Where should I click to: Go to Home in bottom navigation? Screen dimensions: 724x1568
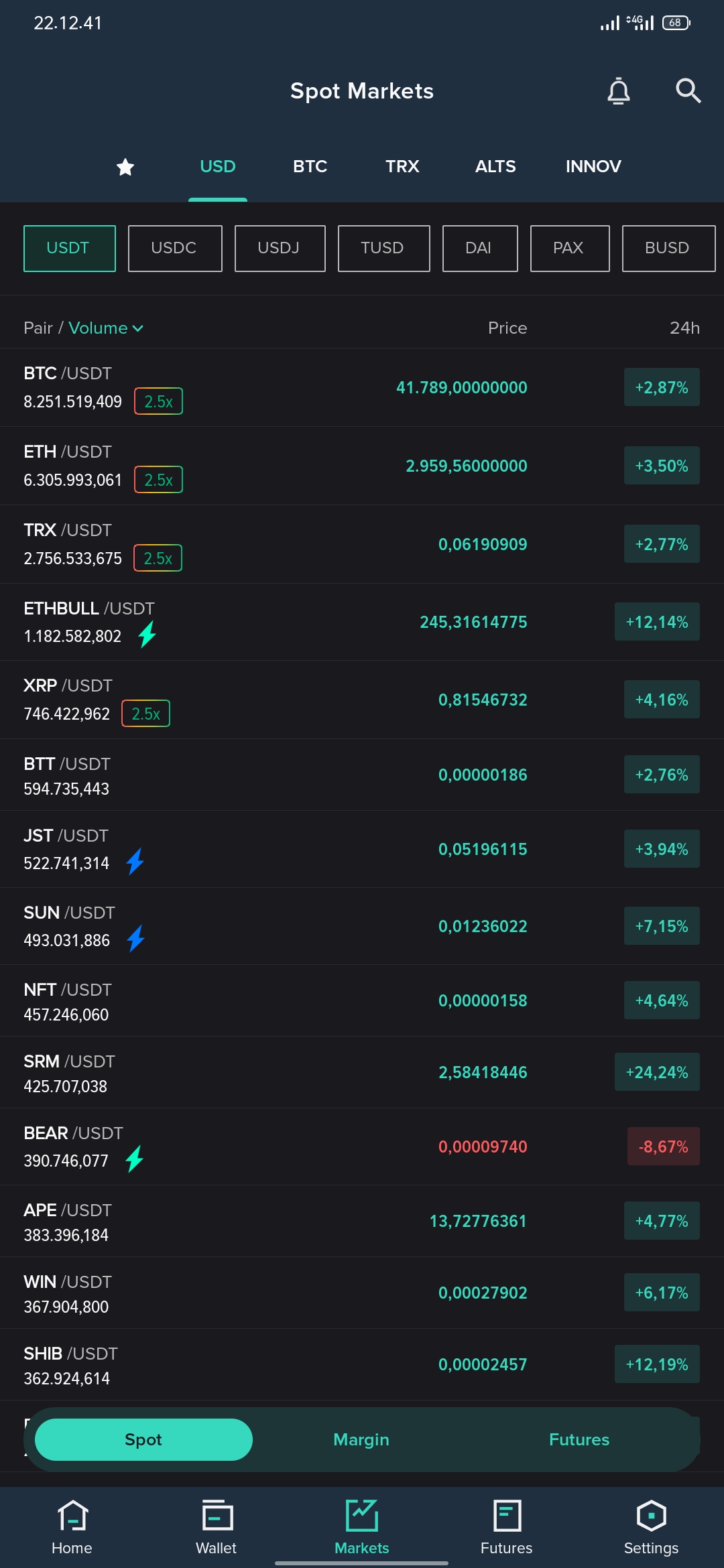point(72,1527)
